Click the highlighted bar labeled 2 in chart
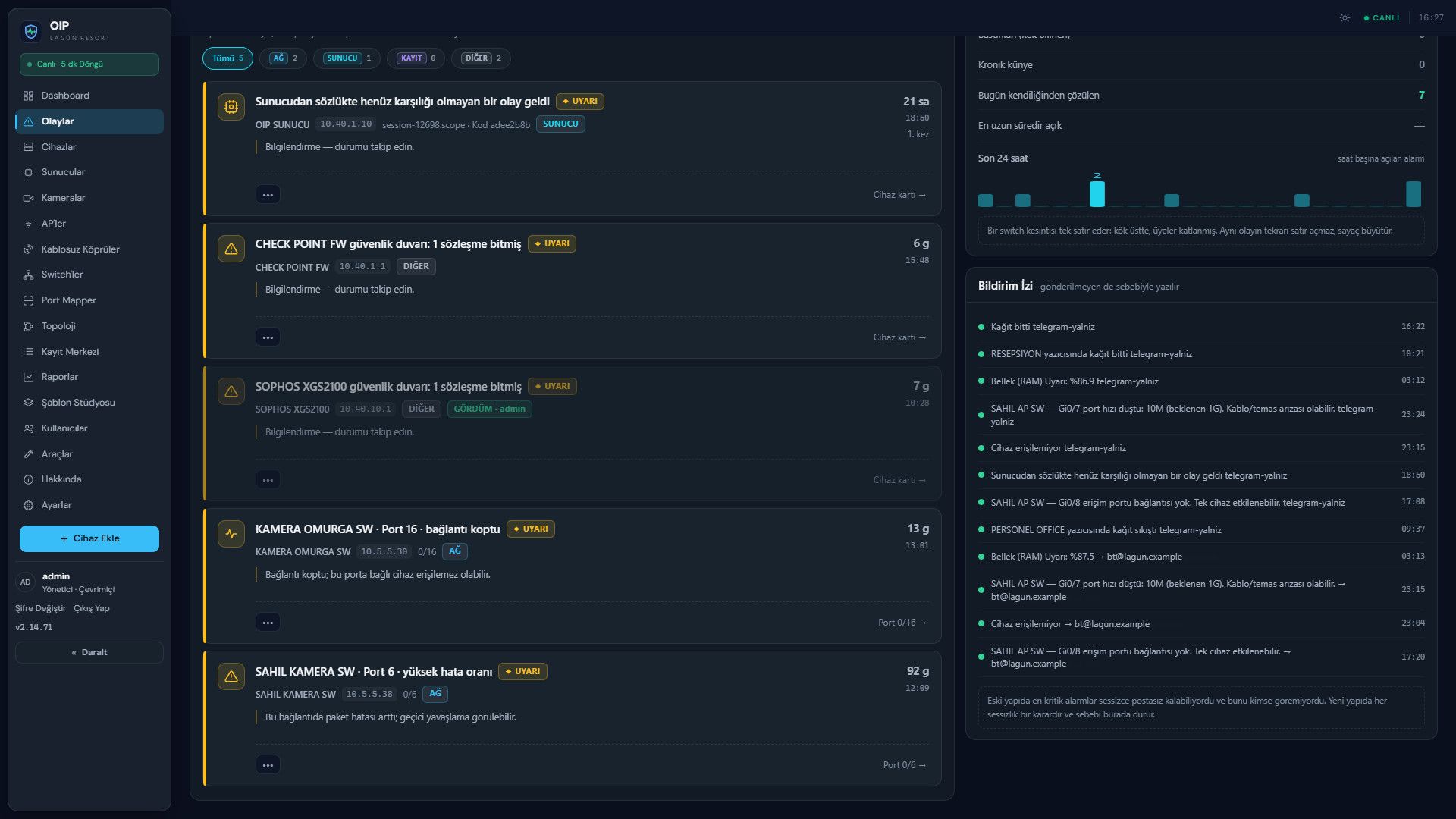The width and height of the screenshot is (1456, 819). click(1097, 194)
